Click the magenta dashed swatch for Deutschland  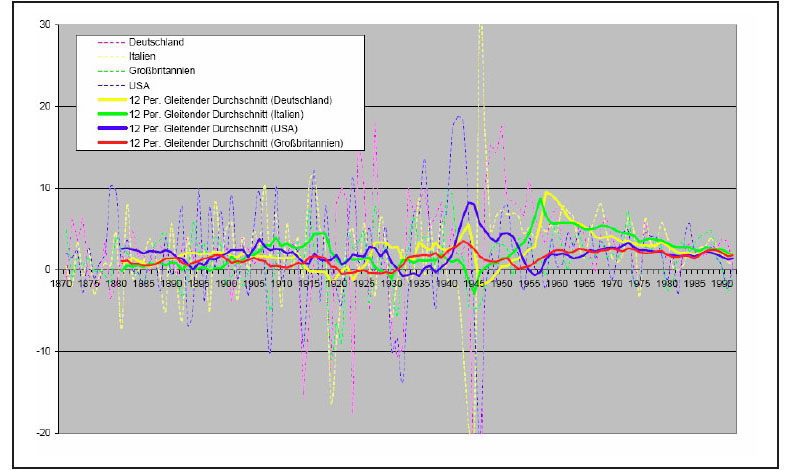point(112,42)
